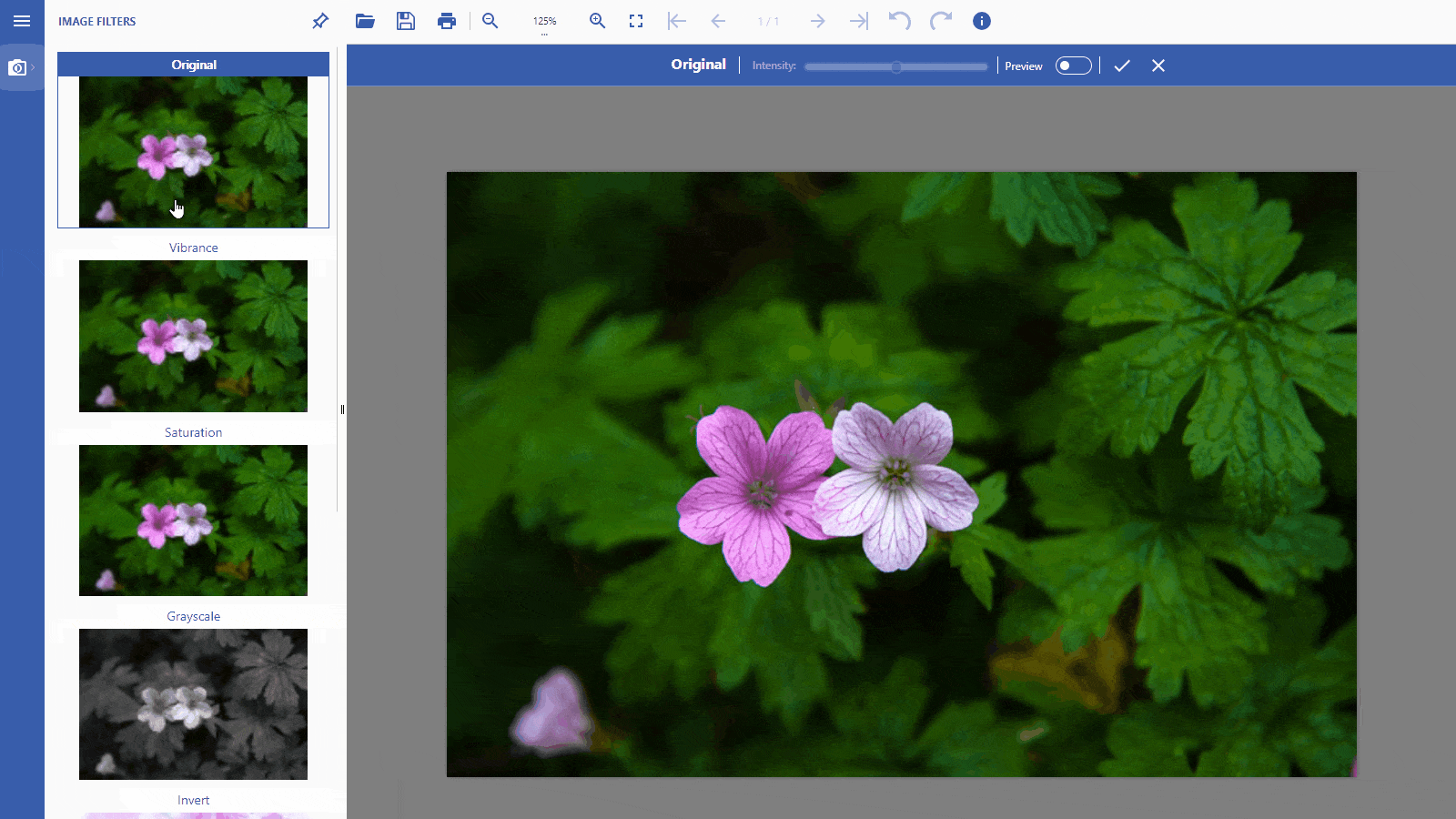Click the flower photo in the canvas
The image size is (1456, 819).
click(x=901, y=474)
